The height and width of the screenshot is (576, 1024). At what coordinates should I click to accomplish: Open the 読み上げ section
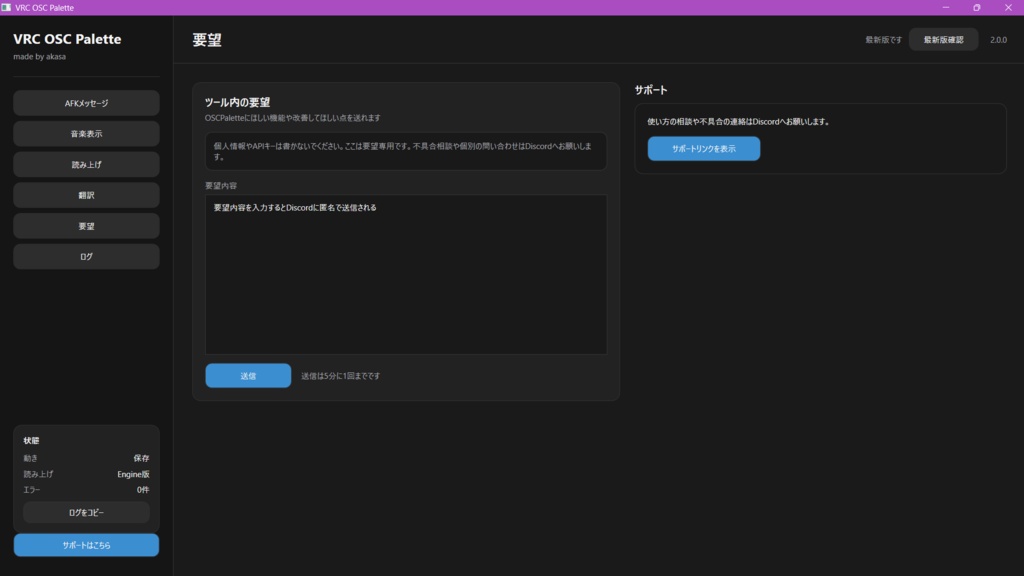pyautogui.click(x=86, y=165)
